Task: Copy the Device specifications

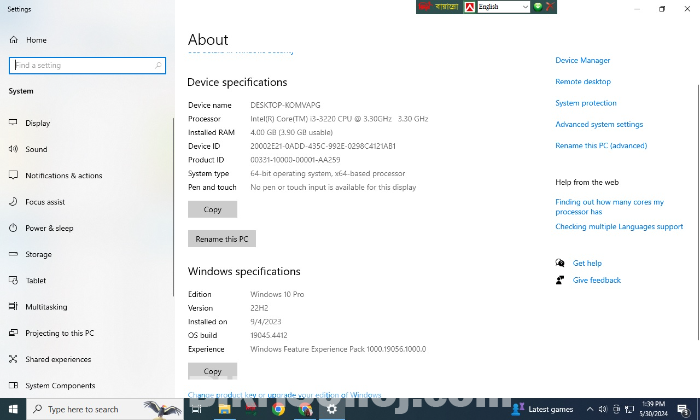Action: [212, 209]
